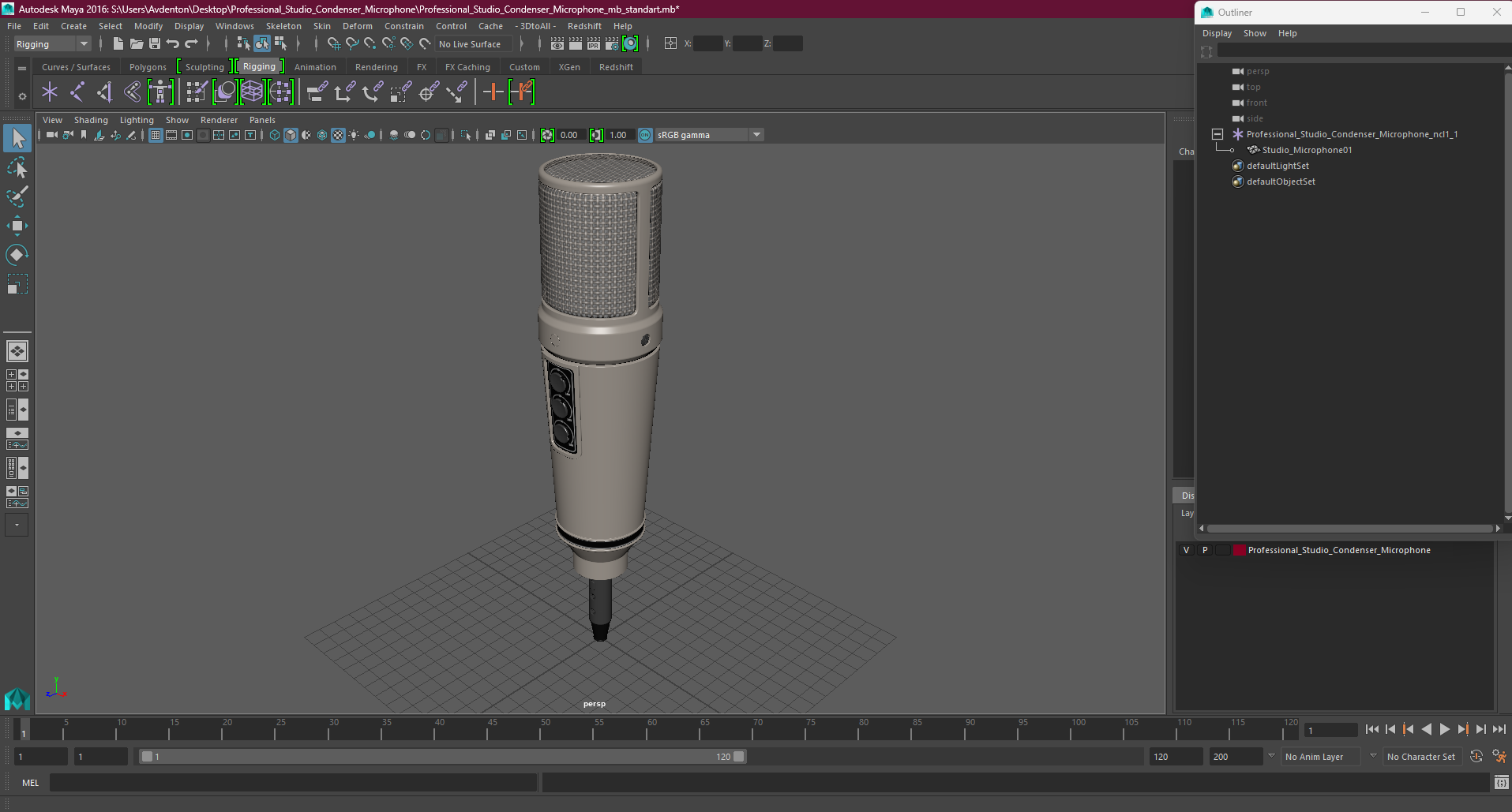
Task: Toggle auto keyframe icon near Character Set
Action: [x=1476, y=756]
